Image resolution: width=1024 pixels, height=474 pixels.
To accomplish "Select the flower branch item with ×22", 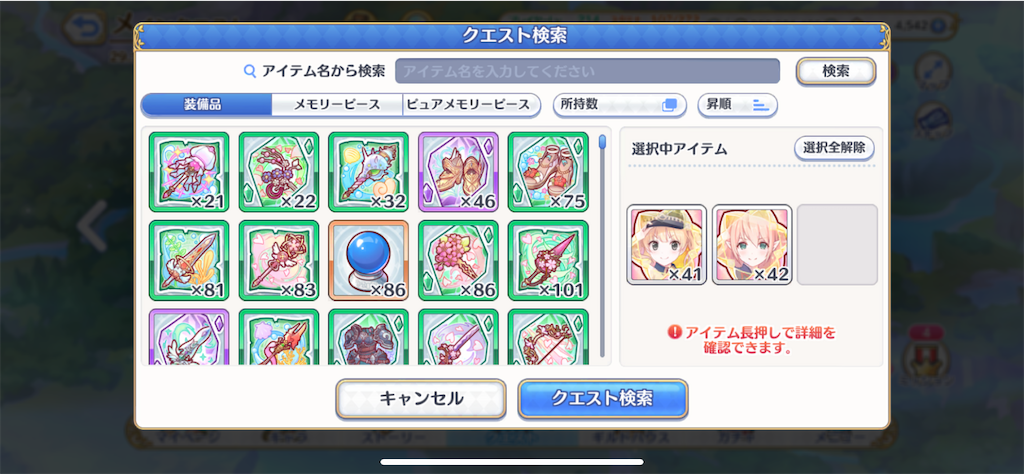I will 279,172.
